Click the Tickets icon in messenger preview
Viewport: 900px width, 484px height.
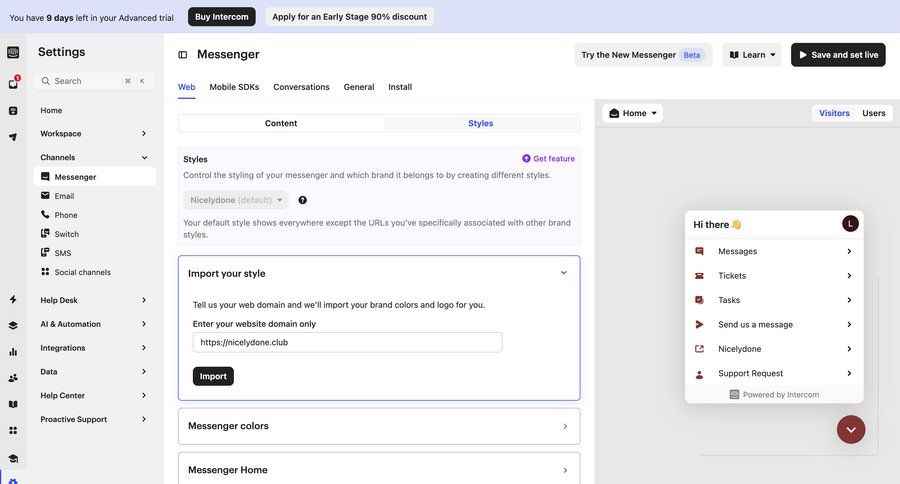699,276
